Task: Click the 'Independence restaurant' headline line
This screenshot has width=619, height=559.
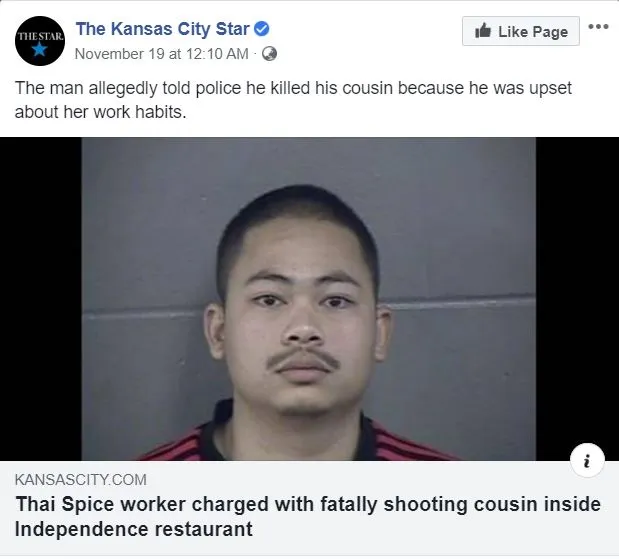Action: pos(133,529)
